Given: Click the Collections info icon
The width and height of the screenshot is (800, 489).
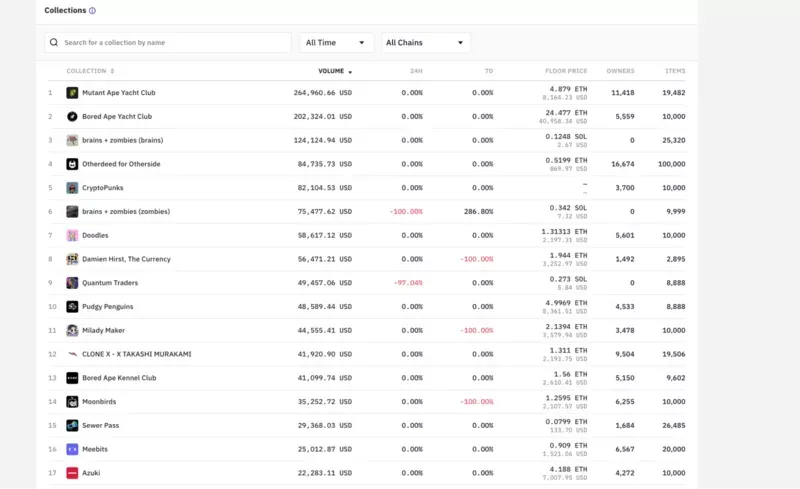Looking at the screenshot, I should [92, 11].
